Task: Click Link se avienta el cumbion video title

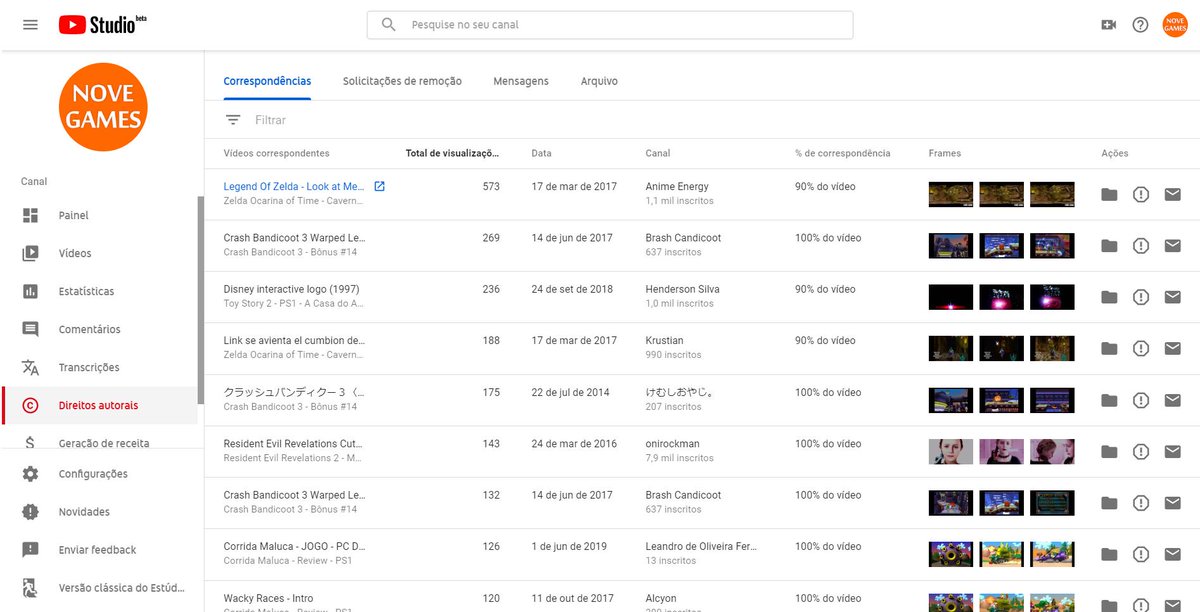Action: click(x=294, y=340)
